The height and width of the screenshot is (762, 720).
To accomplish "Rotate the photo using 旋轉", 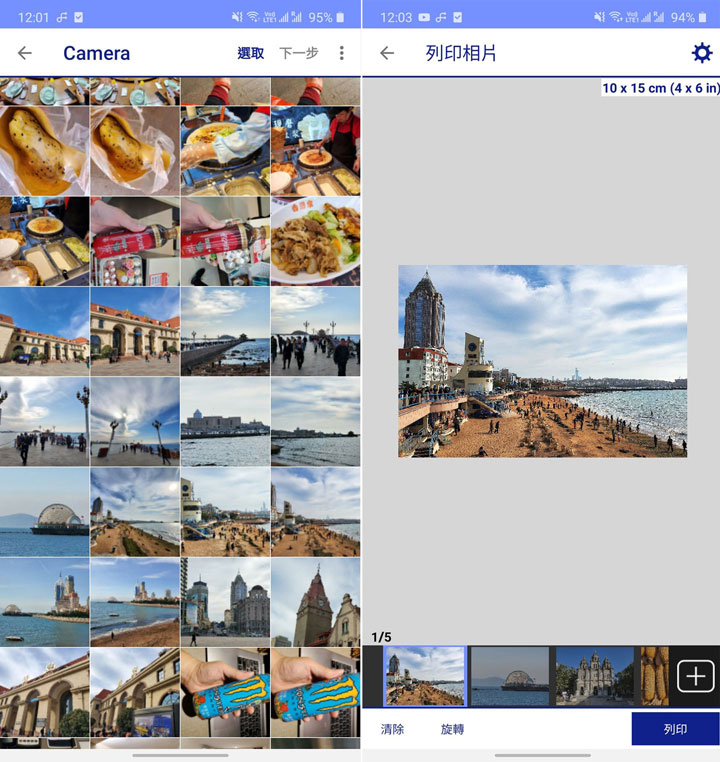I will pyautogui.click(x=453, y=729).
